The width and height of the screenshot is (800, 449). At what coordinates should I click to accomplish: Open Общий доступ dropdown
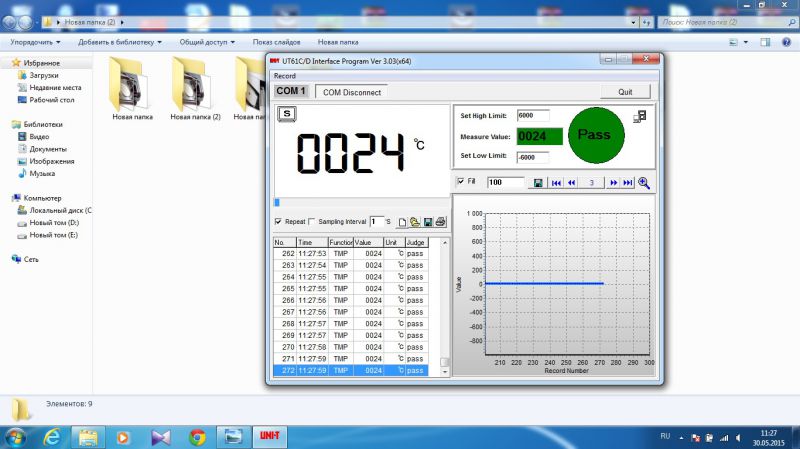pos(207,42)
